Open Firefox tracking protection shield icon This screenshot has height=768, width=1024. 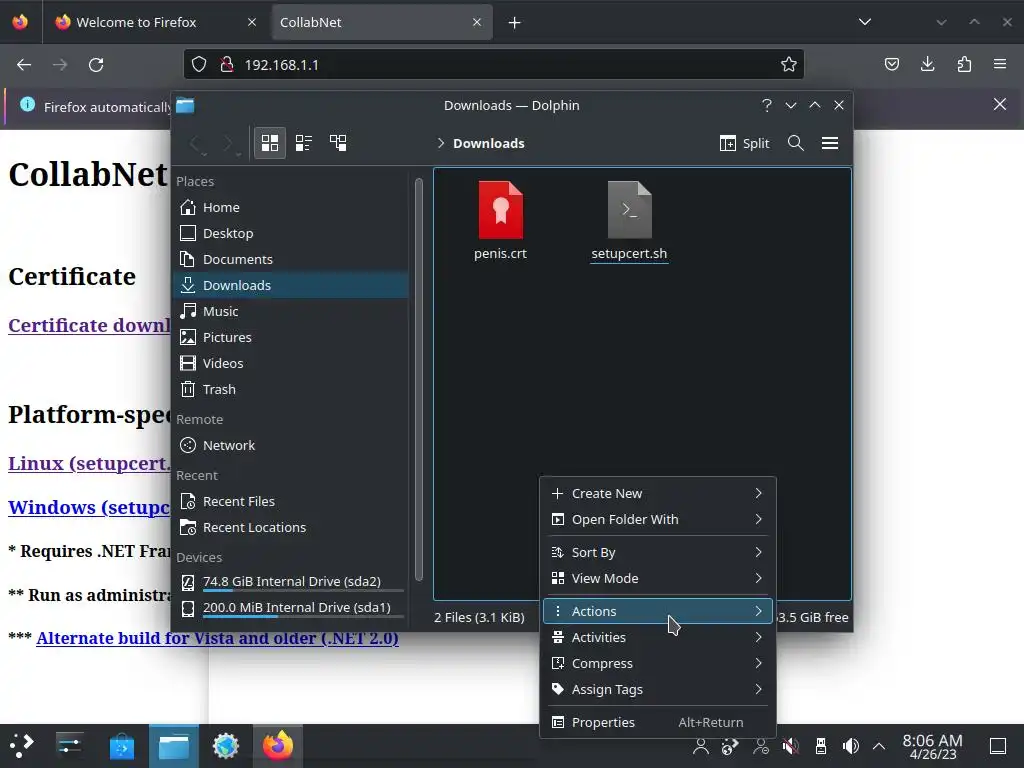(199, 64)
